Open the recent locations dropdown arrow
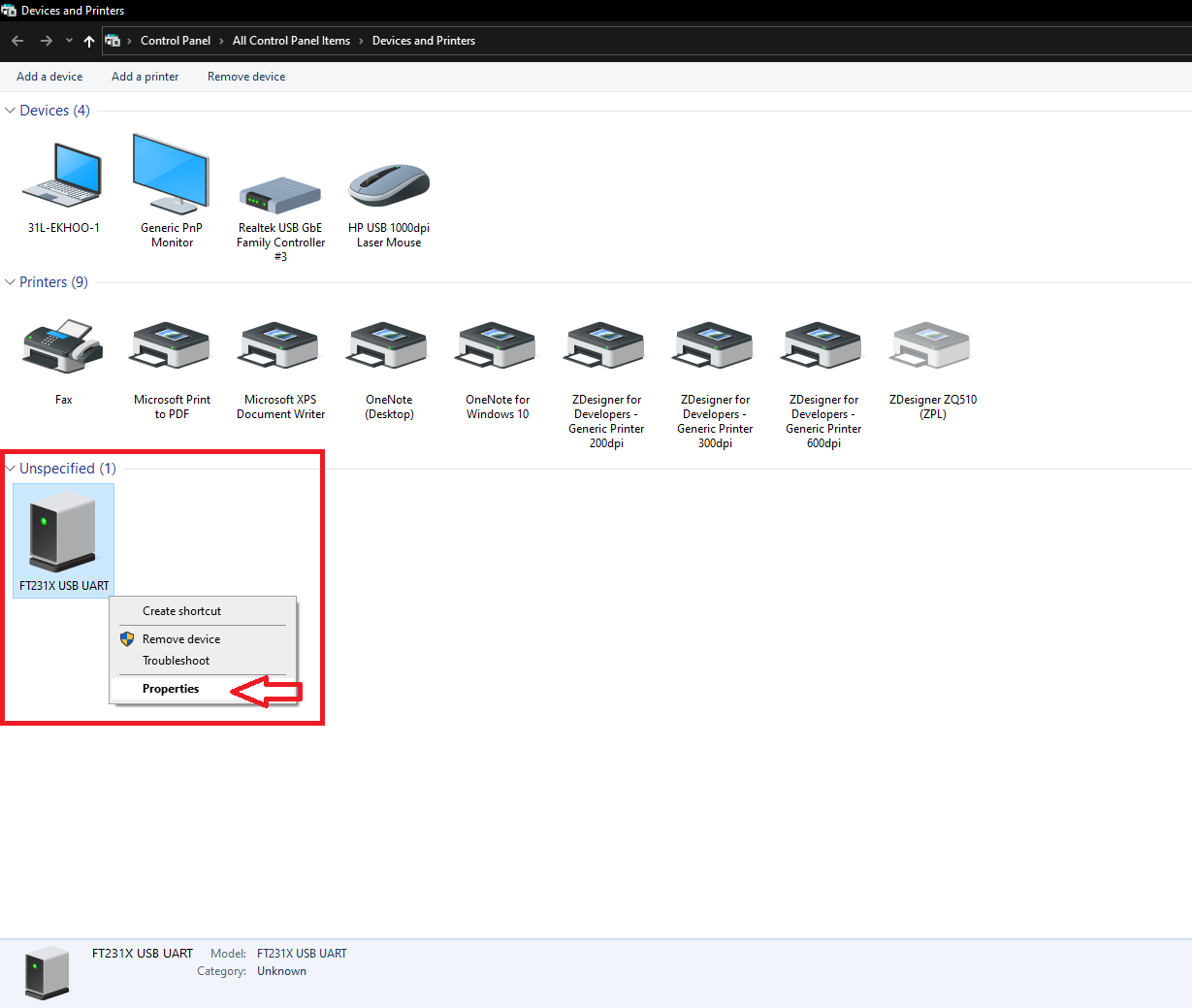Screen dimensions: 1192x1008 [68, 40]
